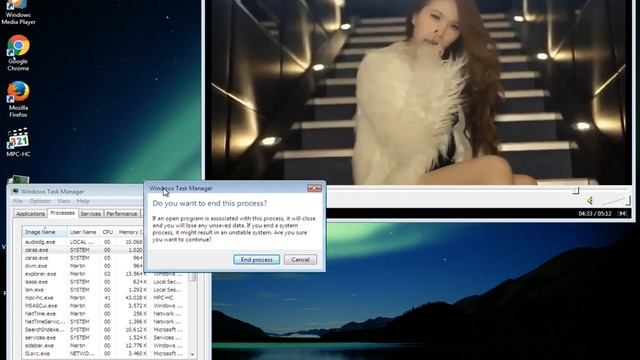Select the mpc-hc.exe process row
The height and width of the screenshot is (360, 640).
pos(106,298)
